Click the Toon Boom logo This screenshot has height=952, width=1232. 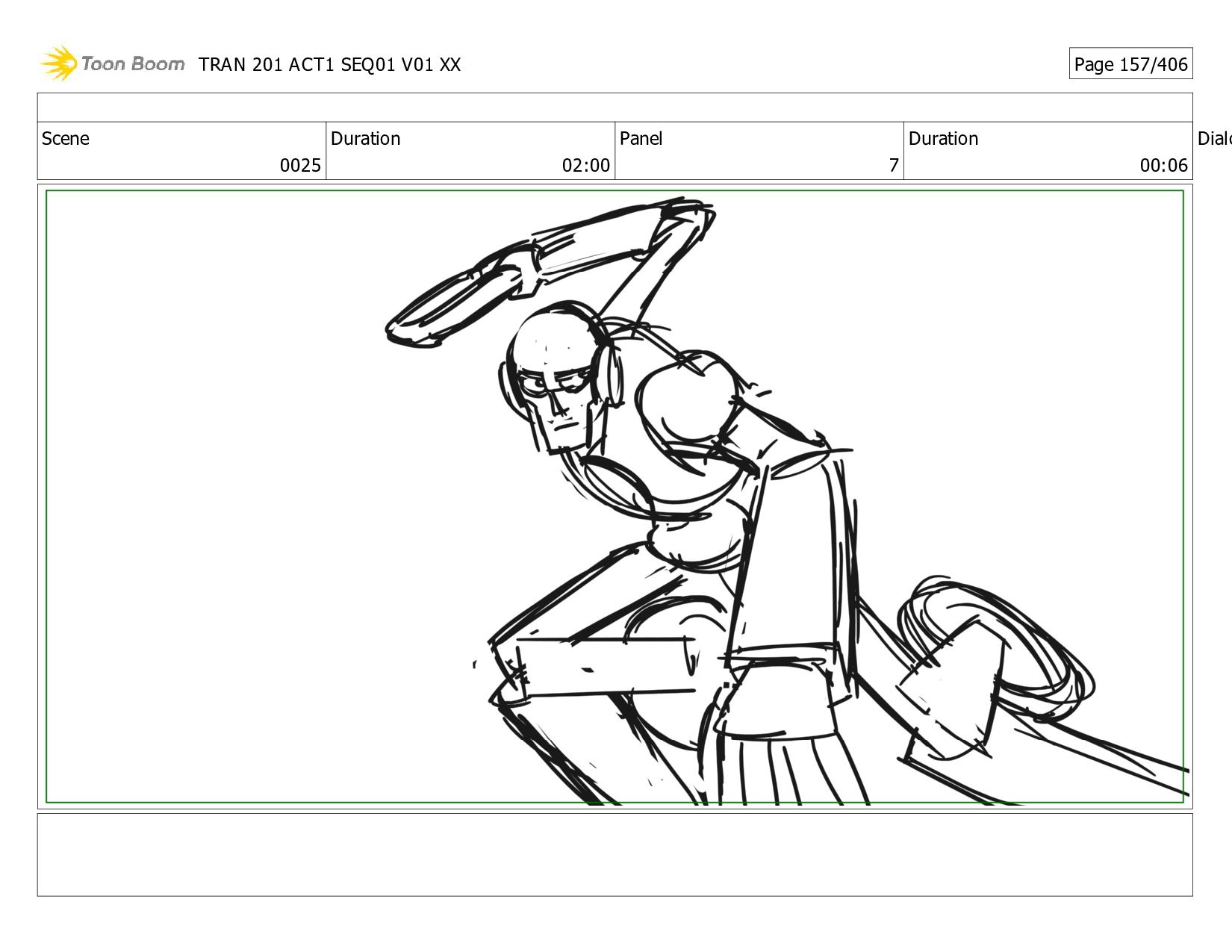click(112, 63)
